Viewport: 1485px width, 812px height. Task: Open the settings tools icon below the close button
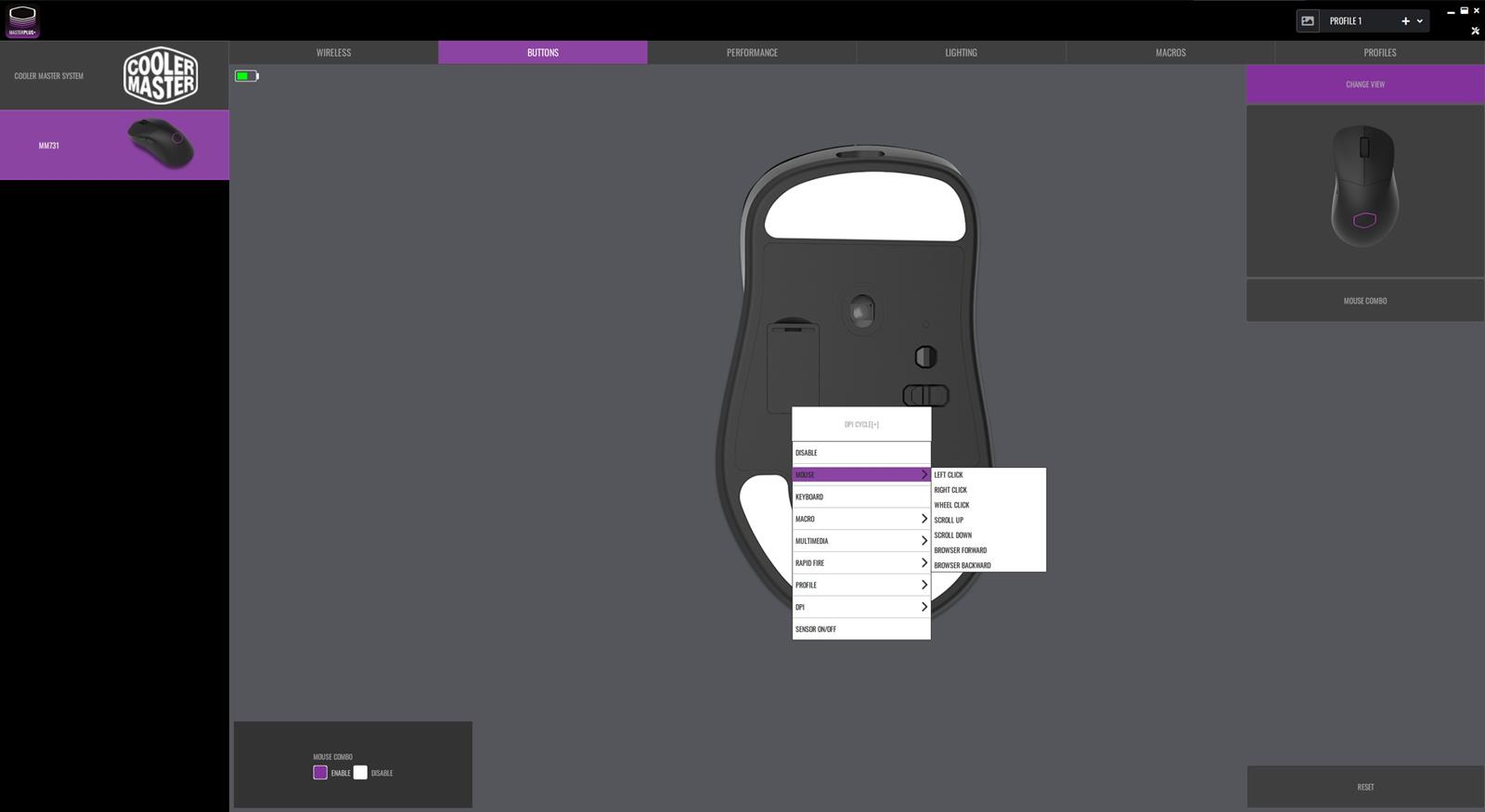coord(1475,31)
